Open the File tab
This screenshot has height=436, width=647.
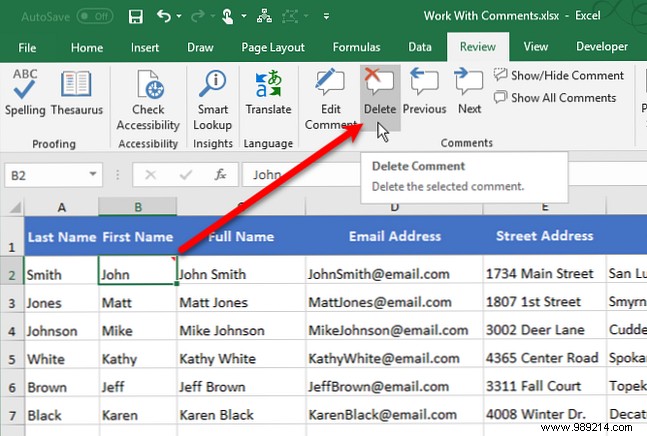(27, 47)
